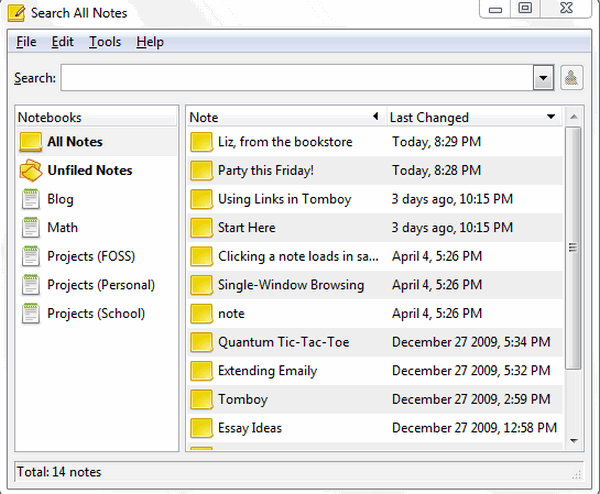
Task: Maximize the Search All Notes window
Action: [525, 8]
